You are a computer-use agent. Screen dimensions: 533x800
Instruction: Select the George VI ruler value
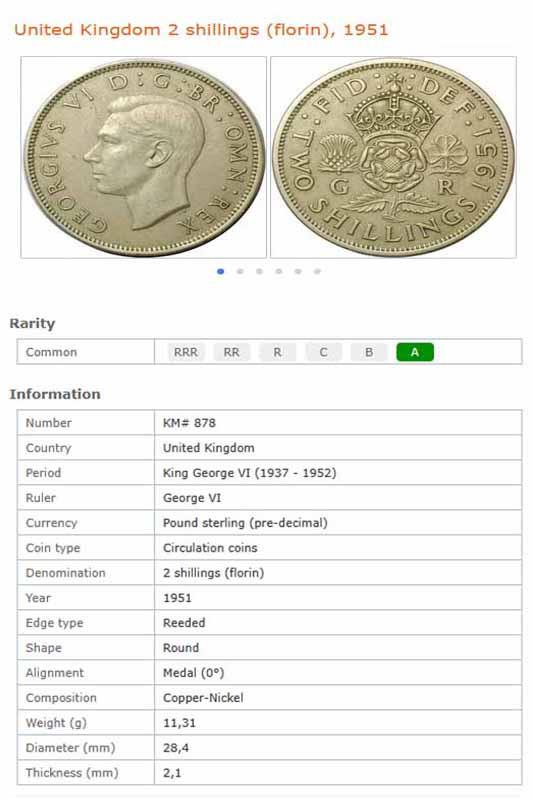pyautogui.click(x=192, y=498)
